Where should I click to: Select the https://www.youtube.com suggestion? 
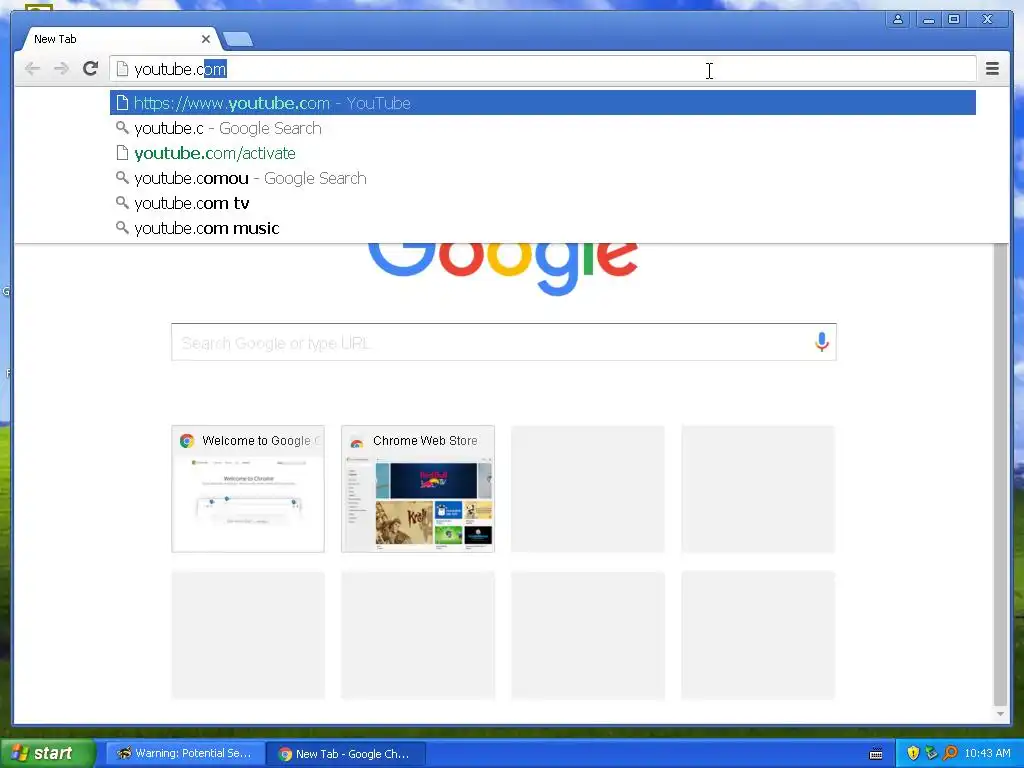coord(542,103)
